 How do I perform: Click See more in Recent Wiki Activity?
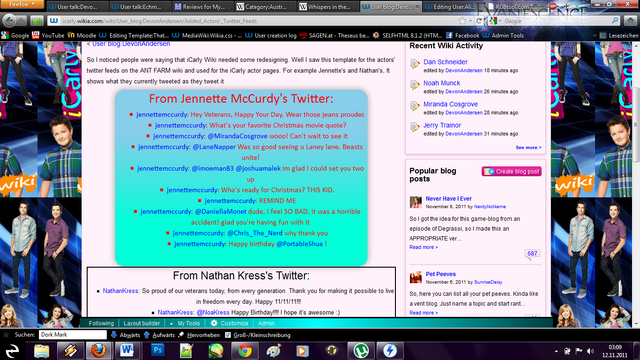click(x=528, y=147)
